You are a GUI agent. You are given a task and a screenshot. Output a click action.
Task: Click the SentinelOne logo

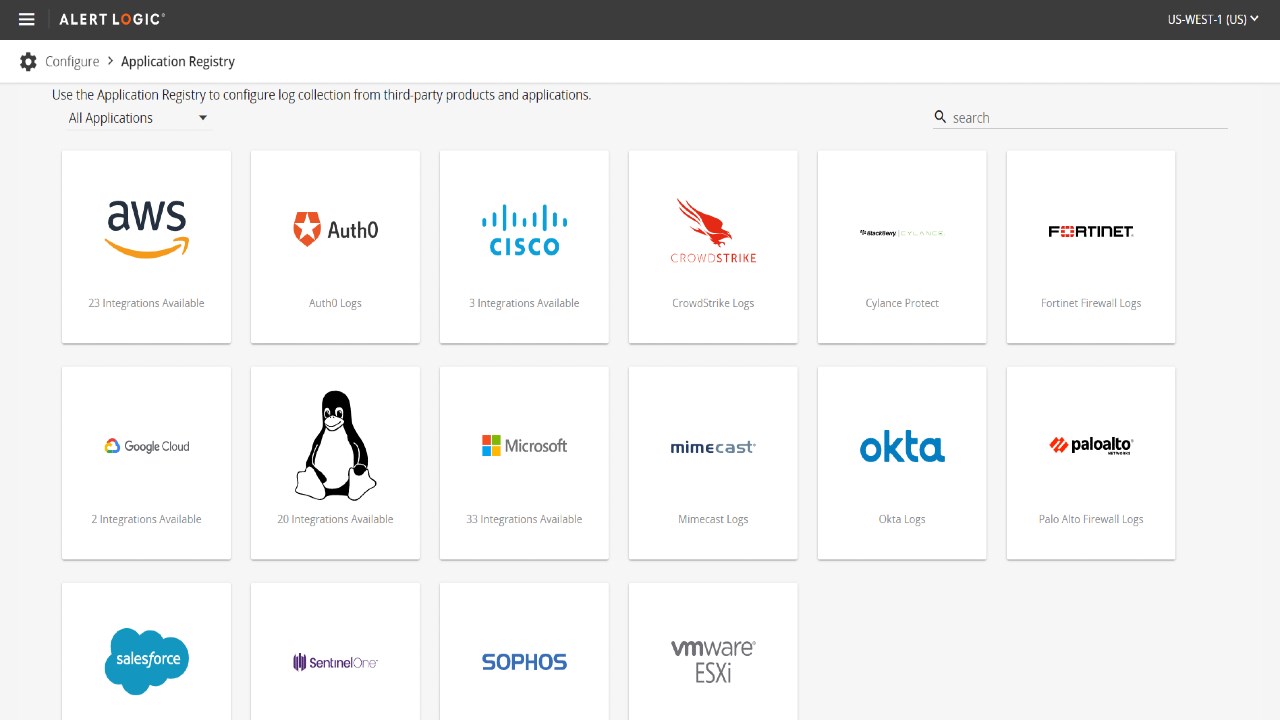(x=336, y=662)
